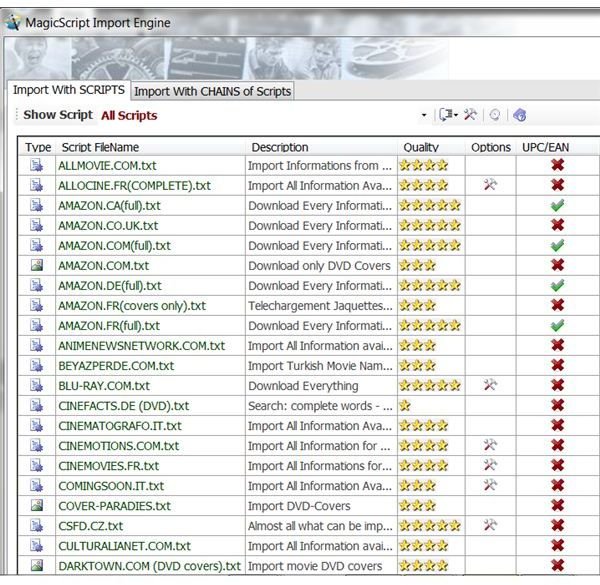Select the AMAZON.CA(full).txt script
Screen dimensions: 600x585
[109, 206]
